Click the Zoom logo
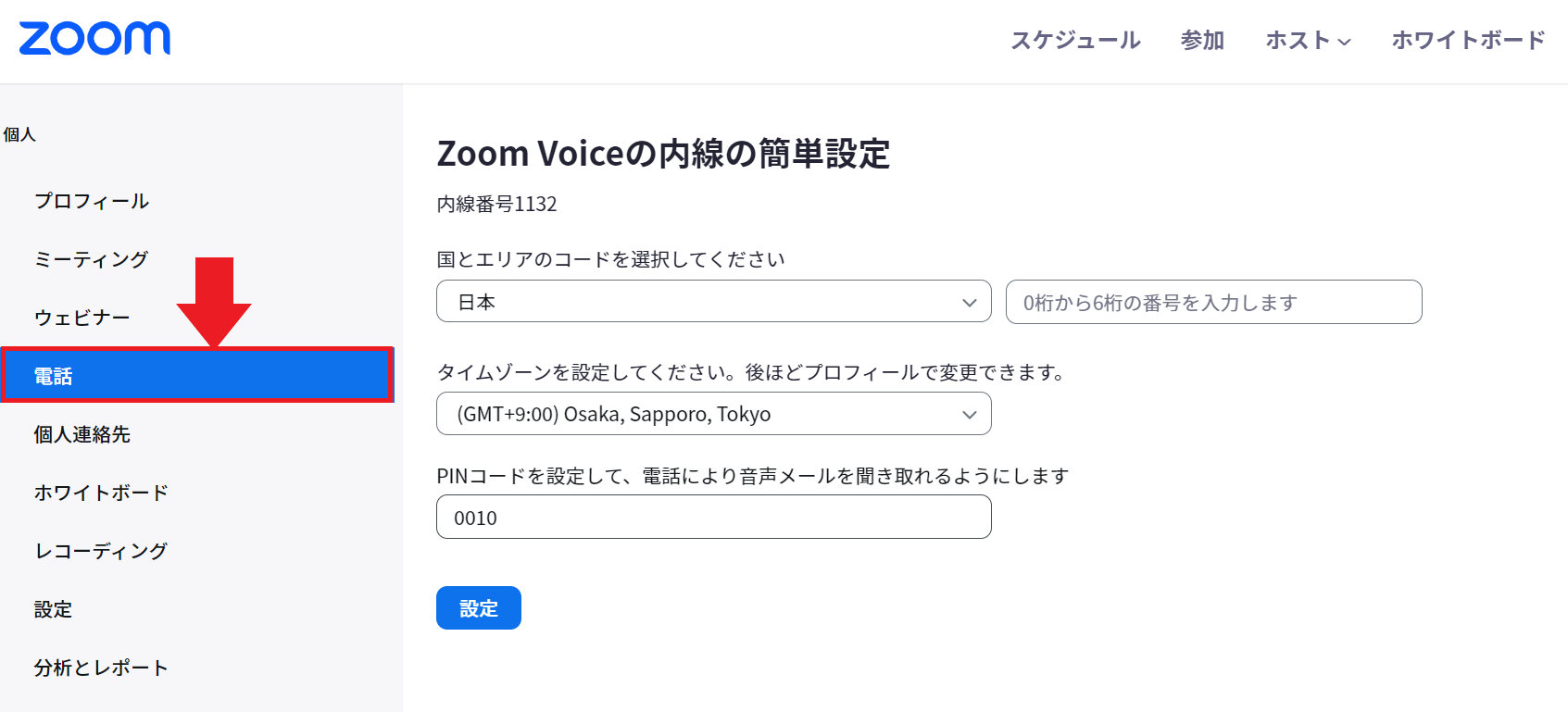The width and height of the screenshot is (1568, 712). (94, 39)
